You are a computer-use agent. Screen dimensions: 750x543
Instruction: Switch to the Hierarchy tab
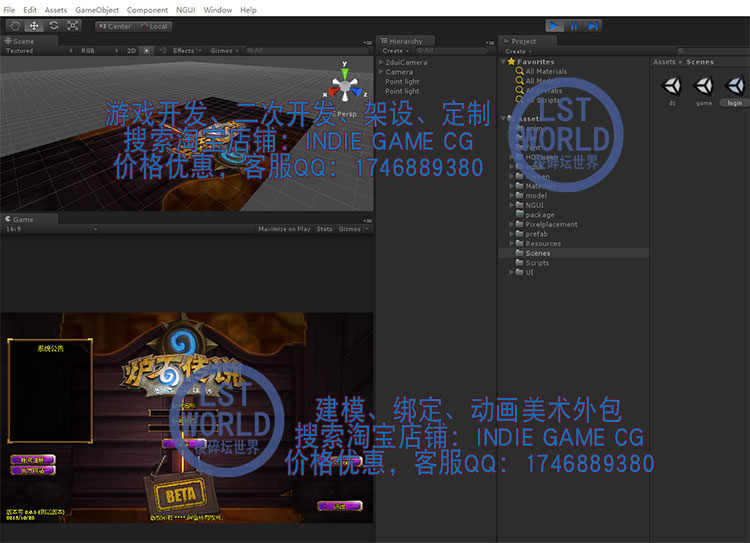[406, 42]
